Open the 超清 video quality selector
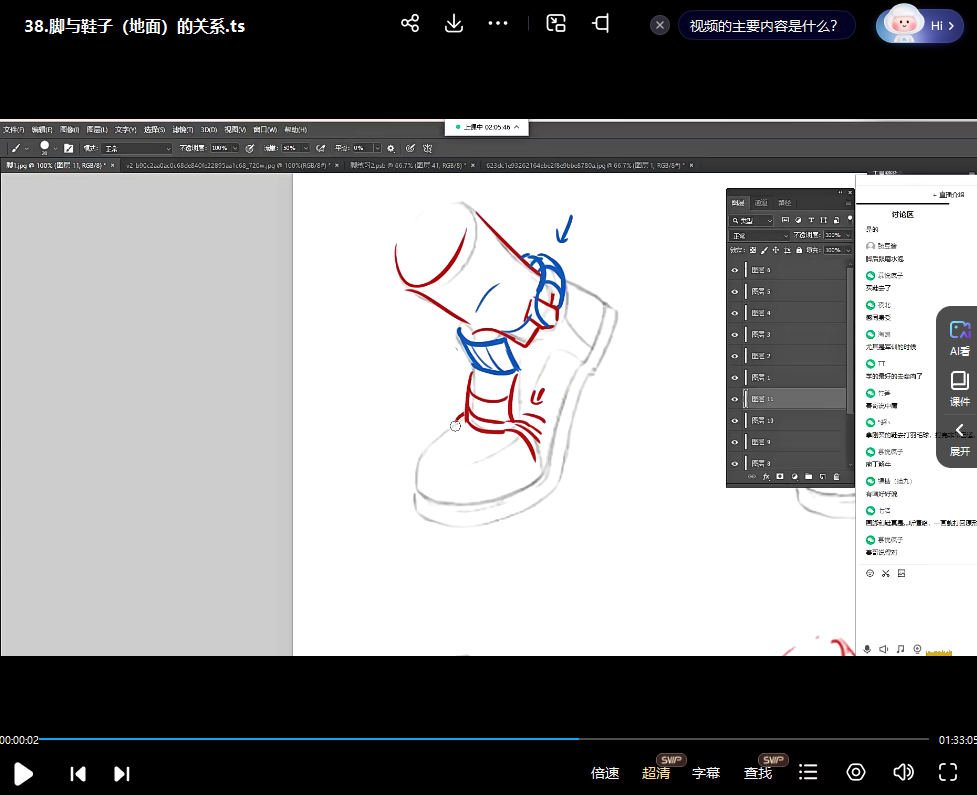The image size is (977, 795). pos(656,773)
